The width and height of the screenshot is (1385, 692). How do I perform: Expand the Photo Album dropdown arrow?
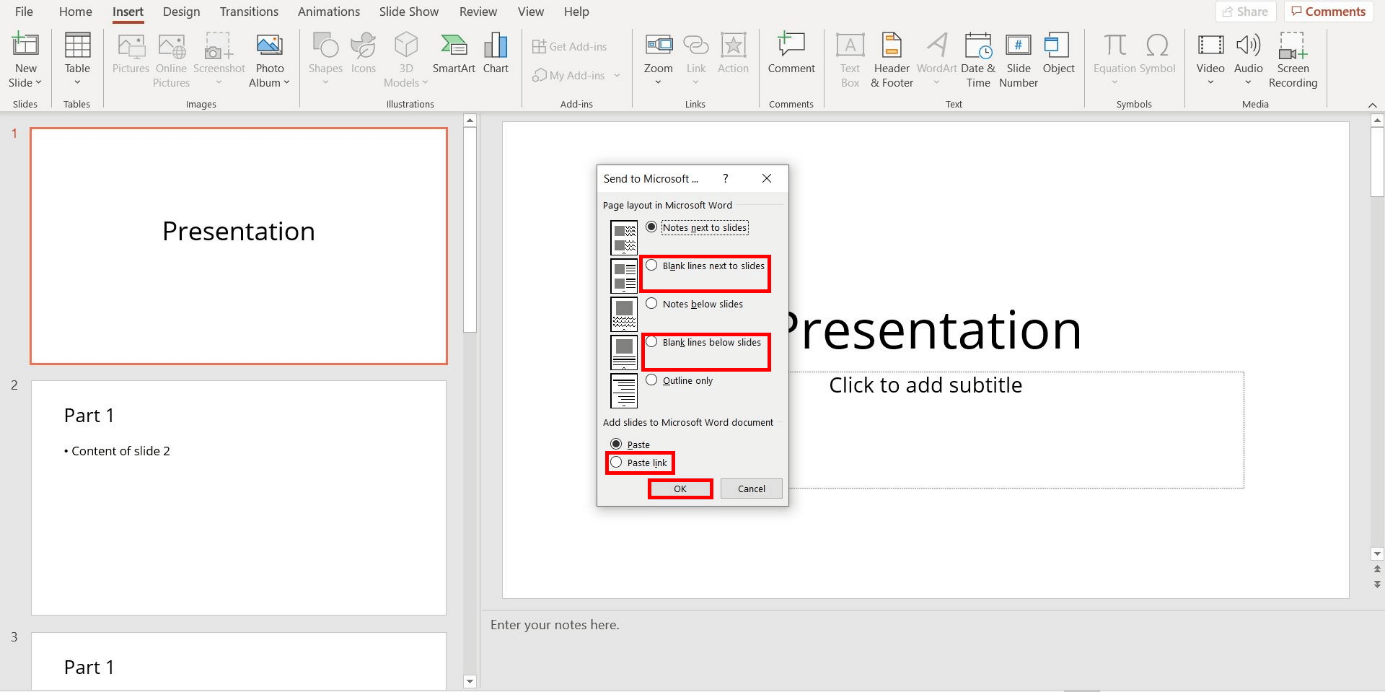286,83
